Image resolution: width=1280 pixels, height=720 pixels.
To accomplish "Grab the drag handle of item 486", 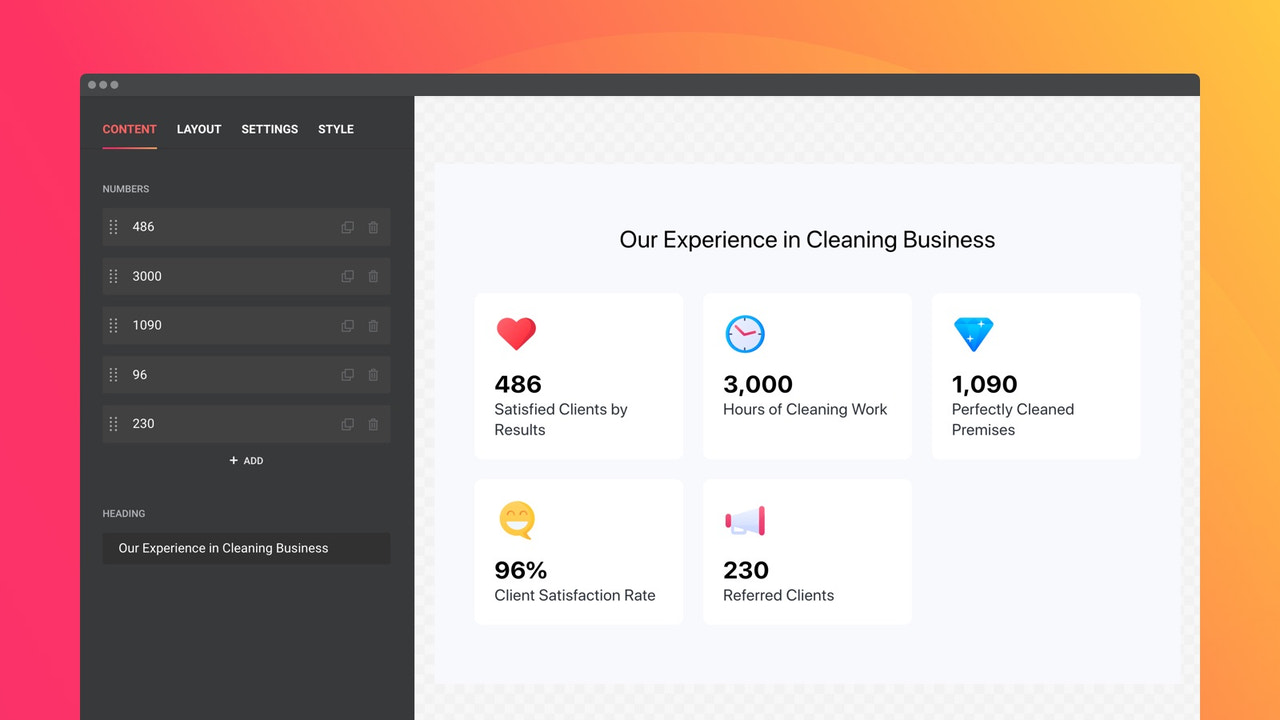I will (x=113, y=227).
